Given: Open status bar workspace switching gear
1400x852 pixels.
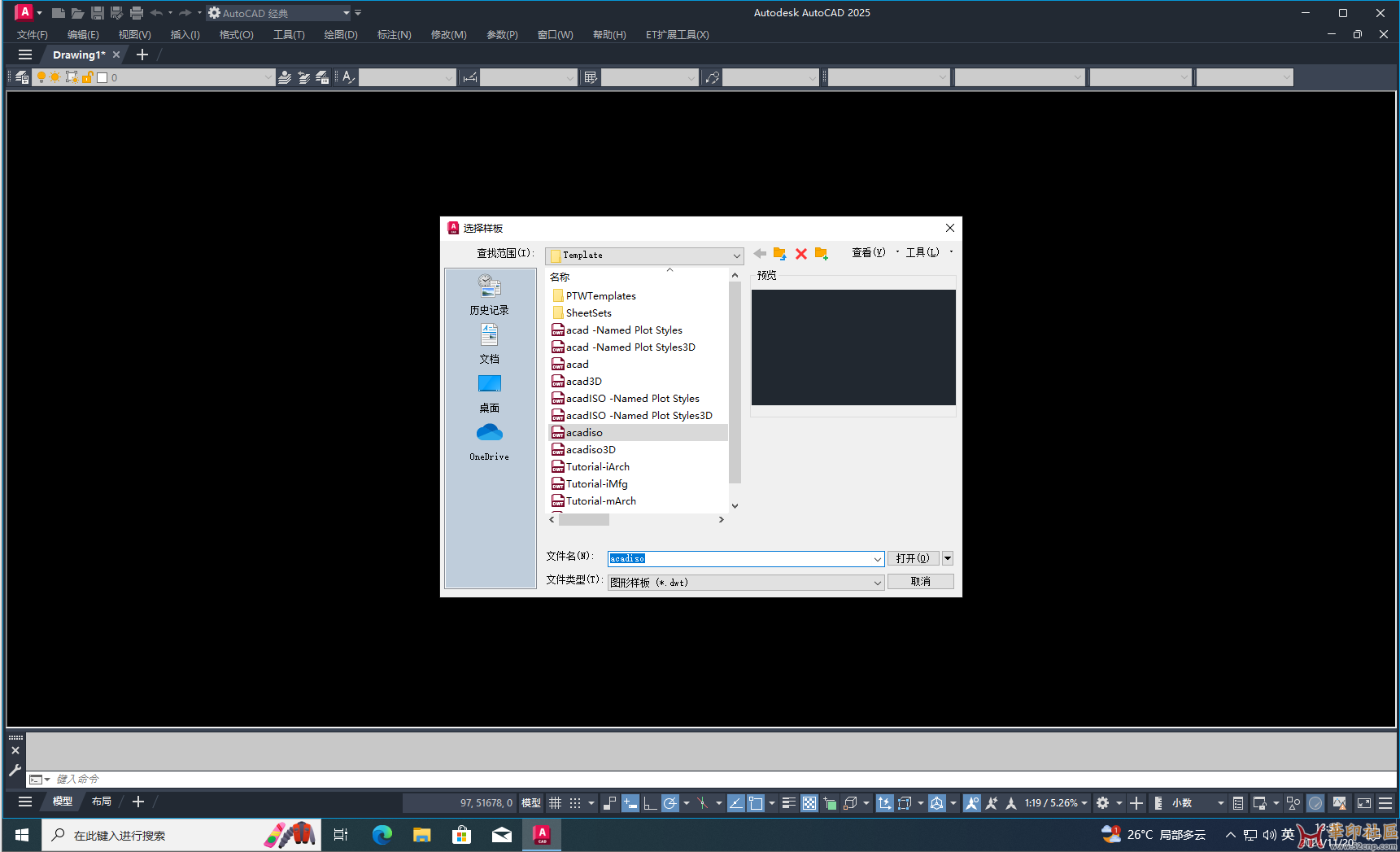Looking at the screenshot, I should [1102, 803].
